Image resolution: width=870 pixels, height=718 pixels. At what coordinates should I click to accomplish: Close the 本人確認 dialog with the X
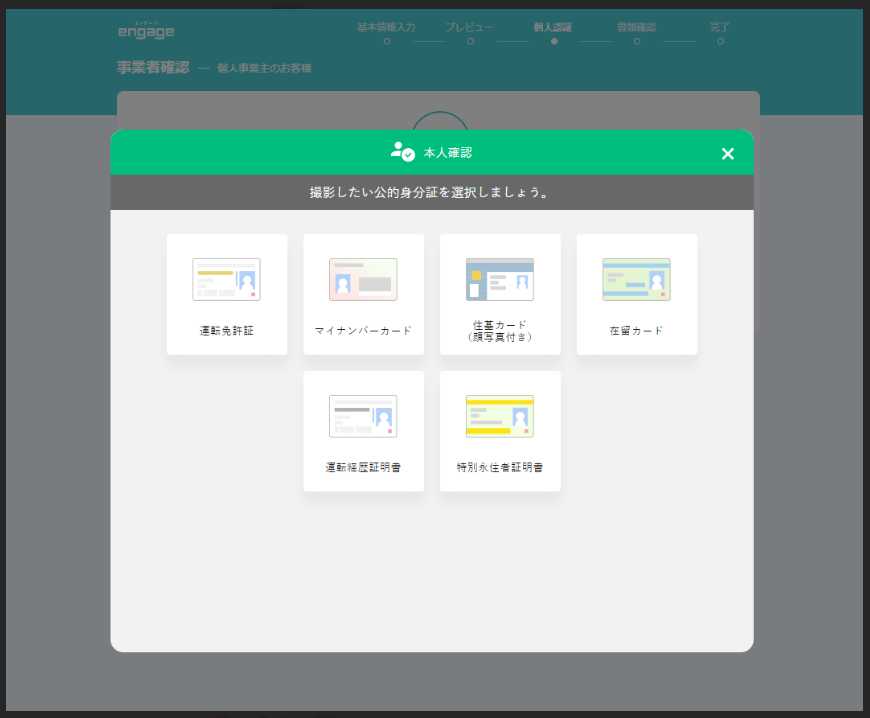pyautogui.click(x=727, y=154)
